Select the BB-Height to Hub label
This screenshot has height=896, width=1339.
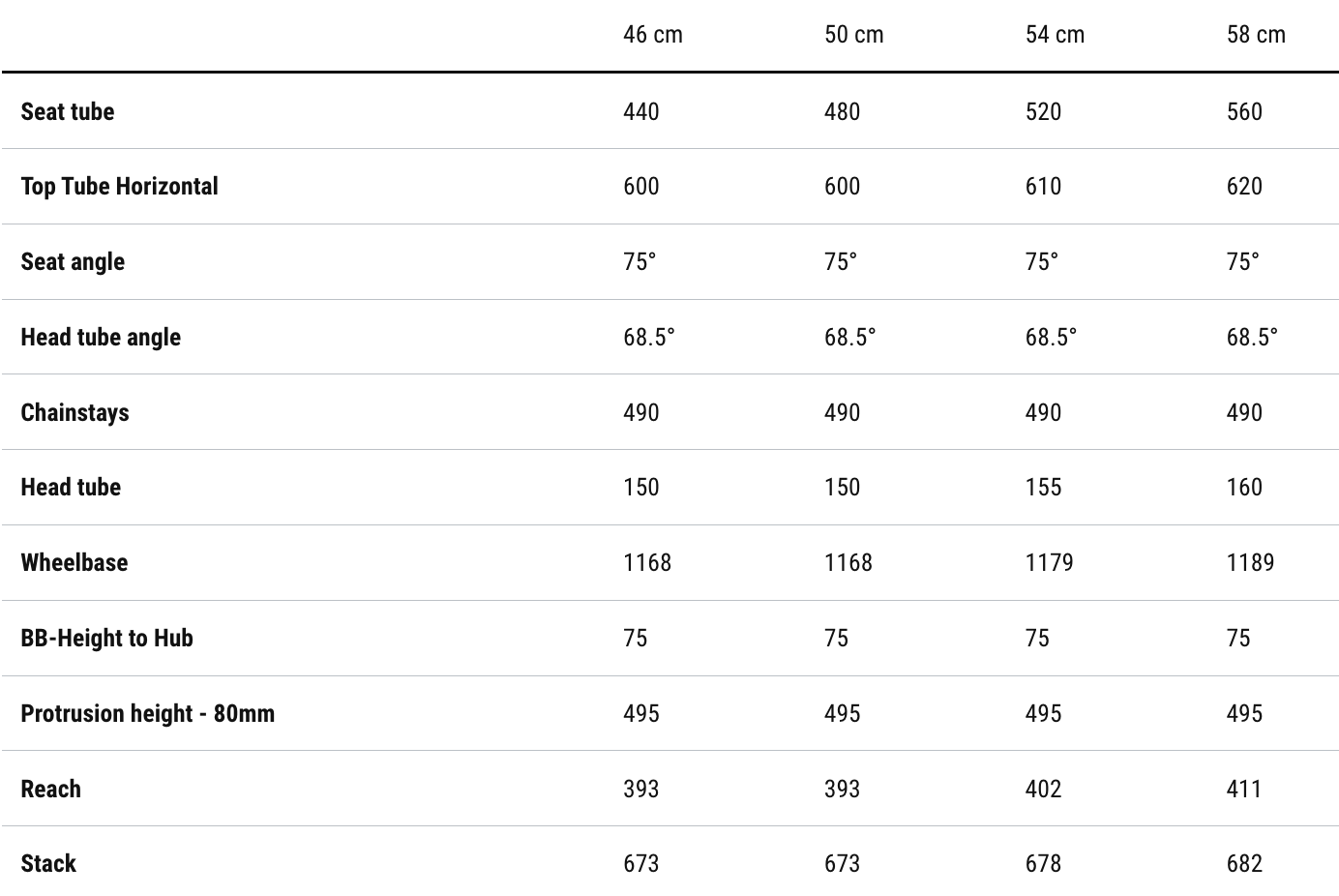tap(106, 638)
